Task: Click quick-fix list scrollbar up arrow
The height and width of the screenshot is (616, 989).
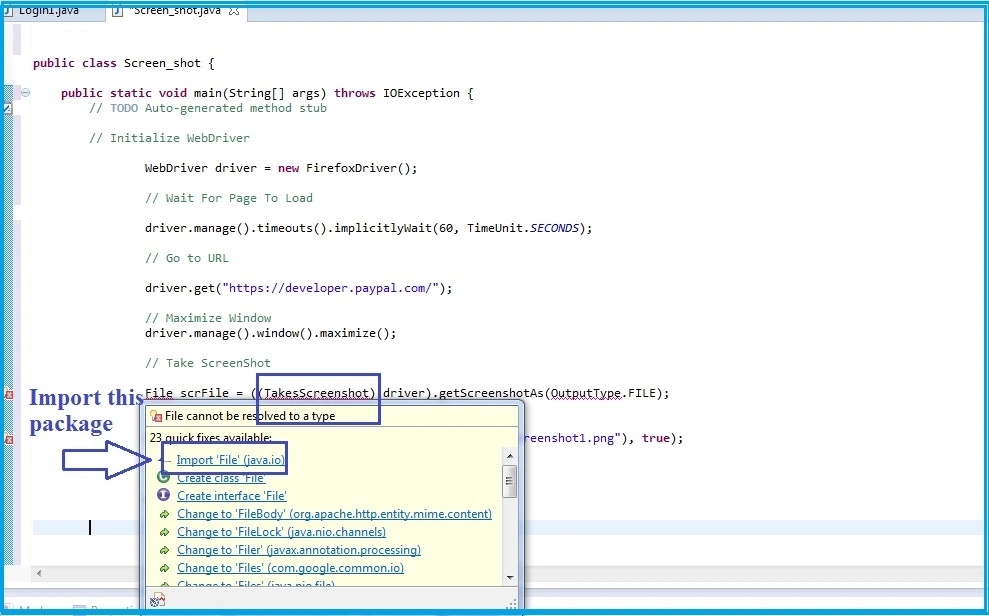Action: pyautogui.click(x=510, y=456)
